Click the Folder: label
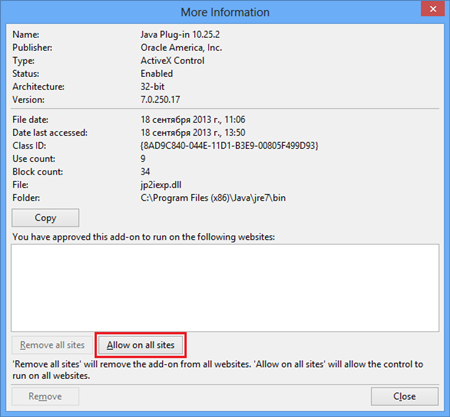 26,198
